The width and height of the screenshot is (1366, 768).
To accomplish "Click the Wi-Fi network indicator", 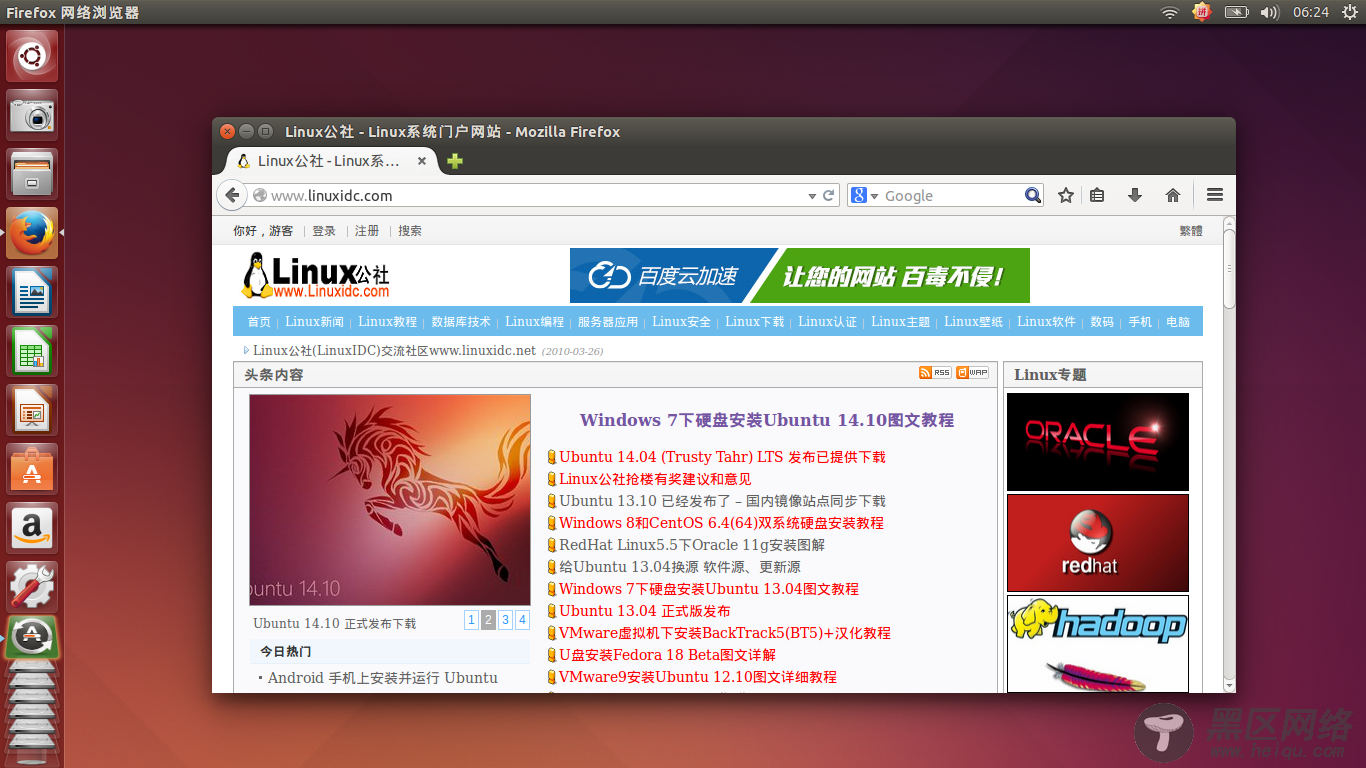I will coord(1170,12).
